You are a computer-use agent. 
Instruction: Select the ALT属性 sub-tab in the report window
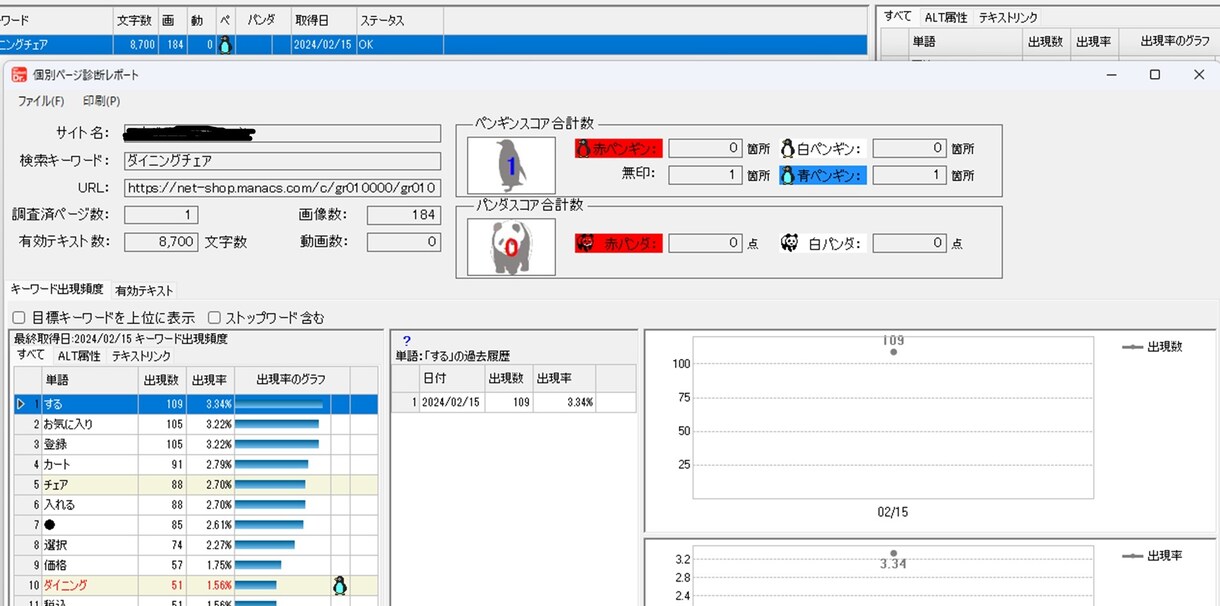79,356
